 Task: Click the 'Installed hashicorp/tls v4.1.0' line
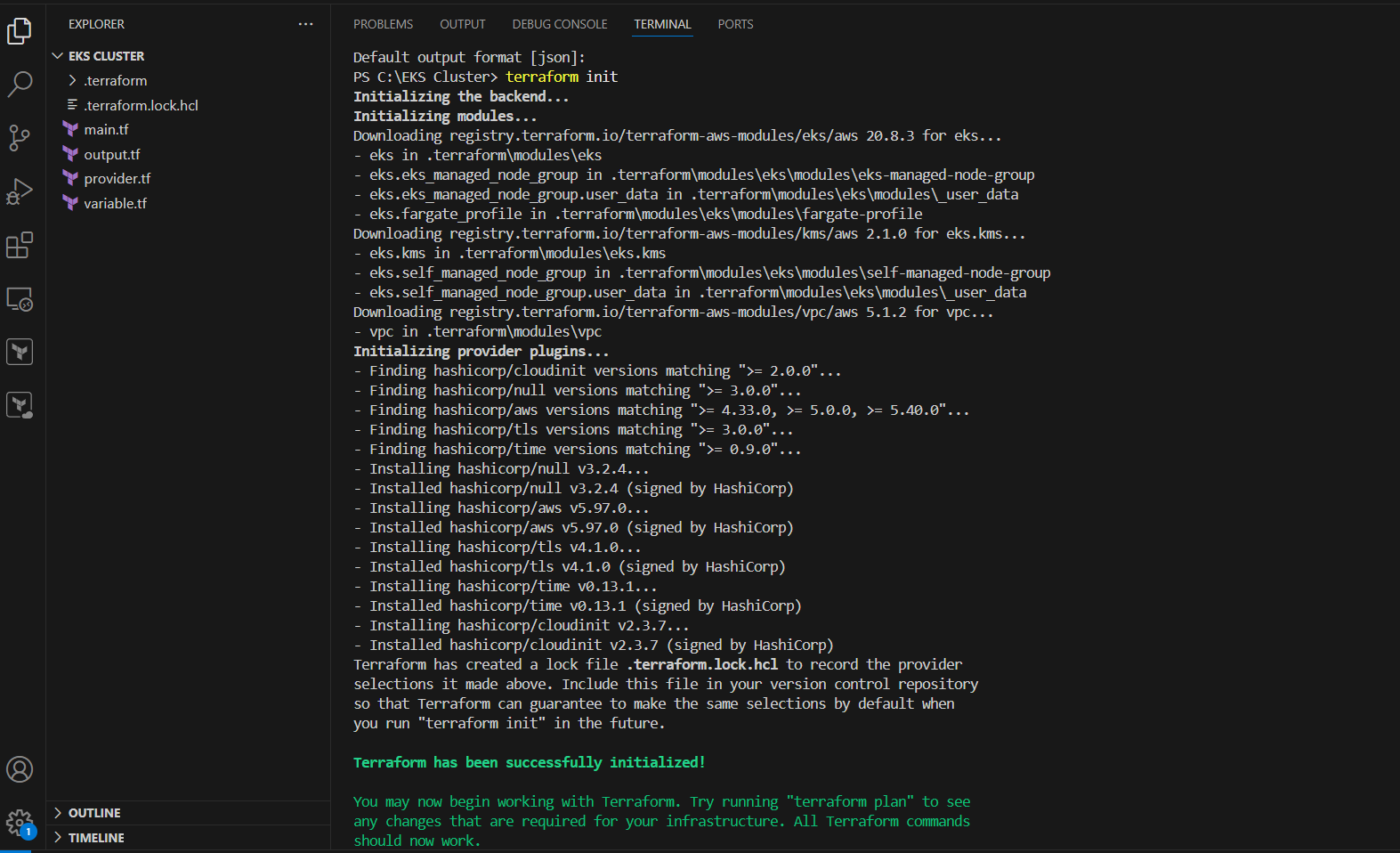pos(570,566)
